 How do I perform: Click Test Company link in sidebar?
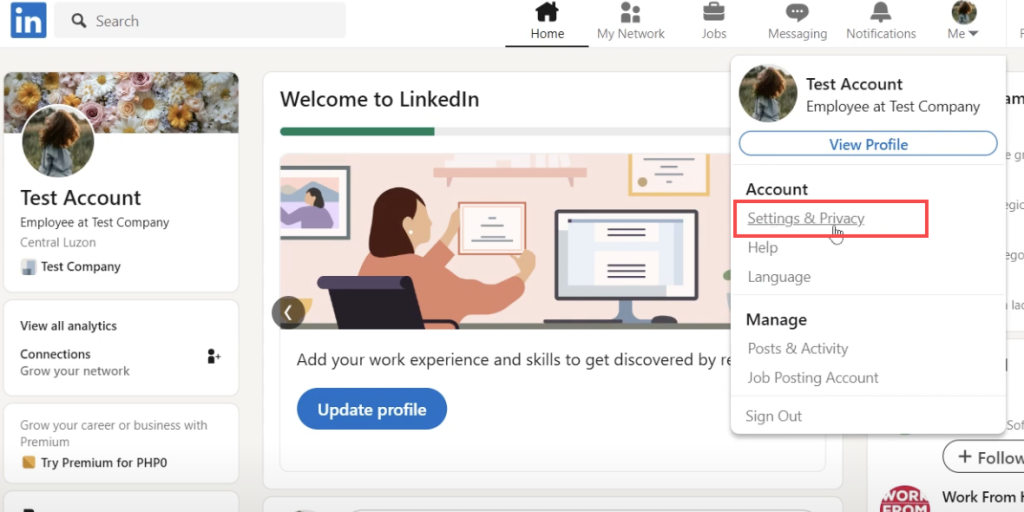80,266
